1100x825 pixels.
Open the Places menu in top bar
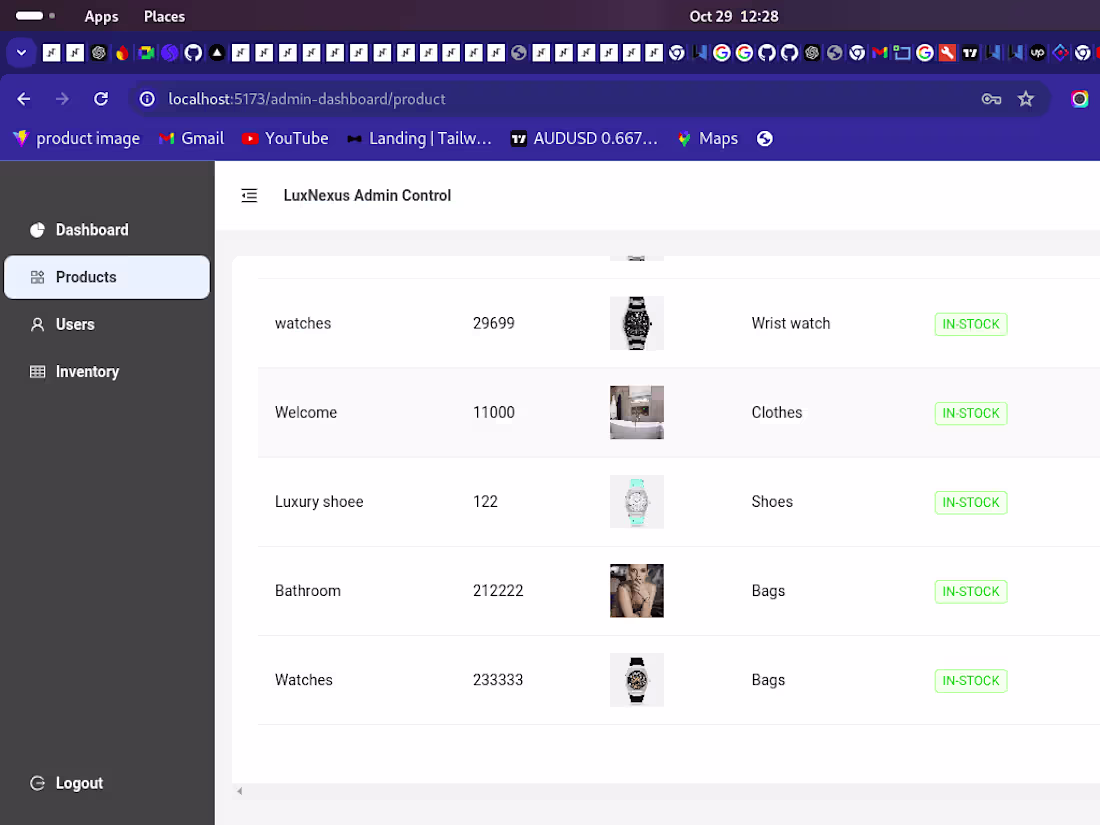164,16
